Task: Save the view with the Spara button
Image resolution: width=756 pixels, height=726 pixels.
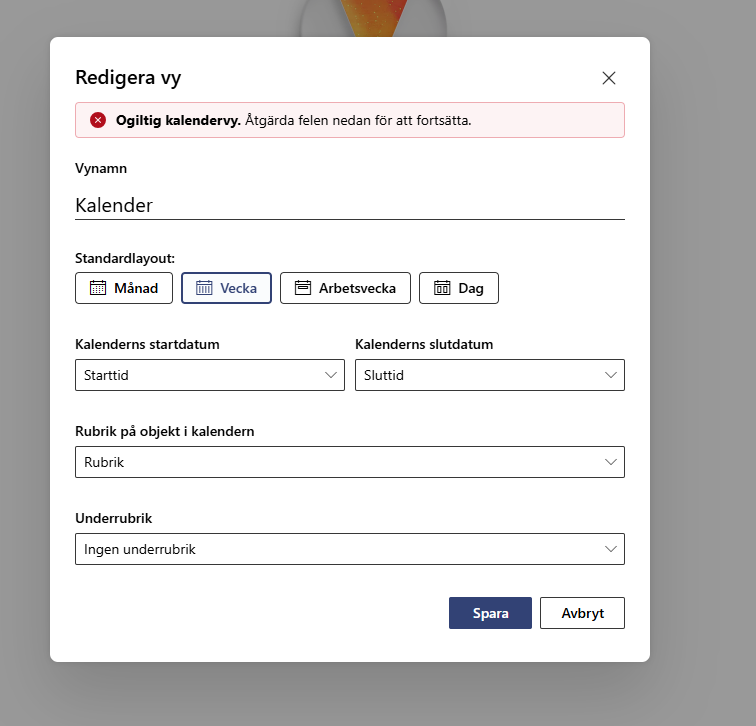Action: (490, 613)
